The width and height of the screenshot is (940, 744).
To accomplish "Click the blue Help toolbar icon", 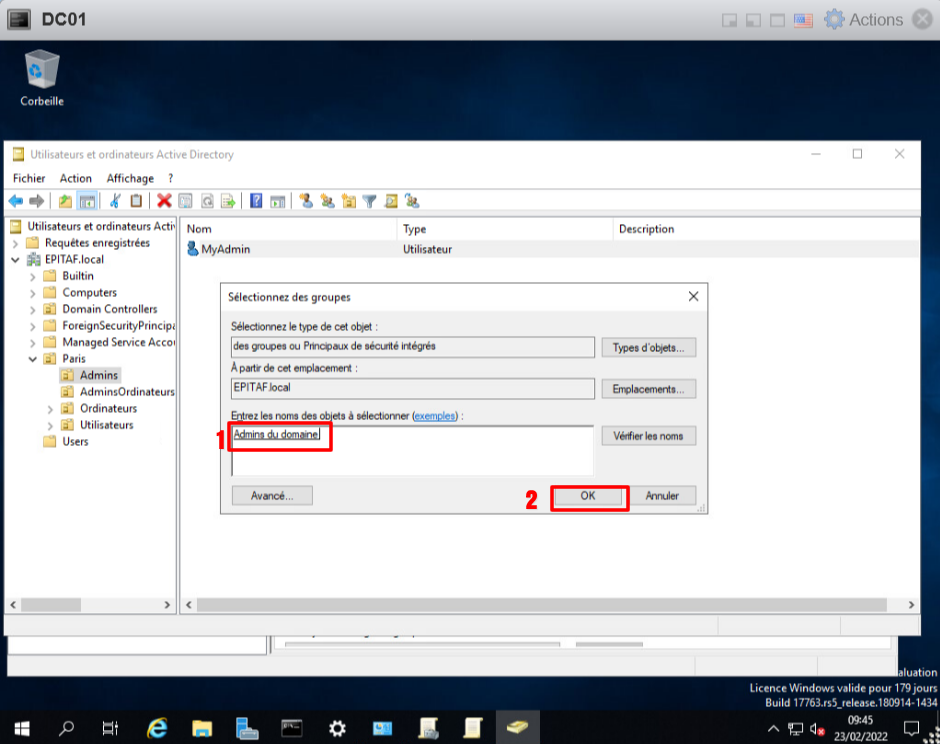I will 256,201.
